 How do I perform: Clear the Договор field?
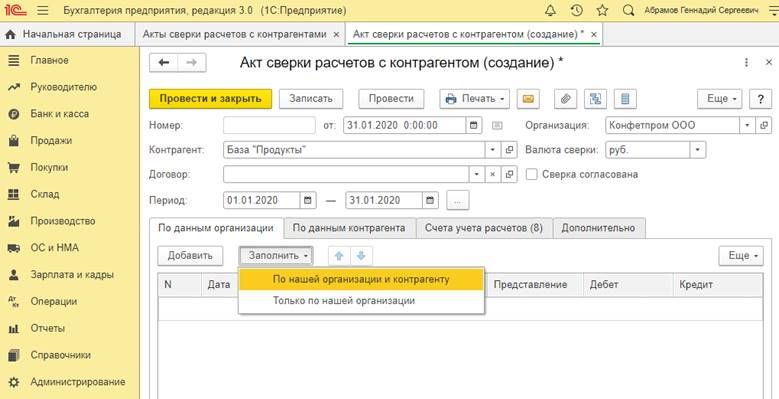[x=493, y=175]
